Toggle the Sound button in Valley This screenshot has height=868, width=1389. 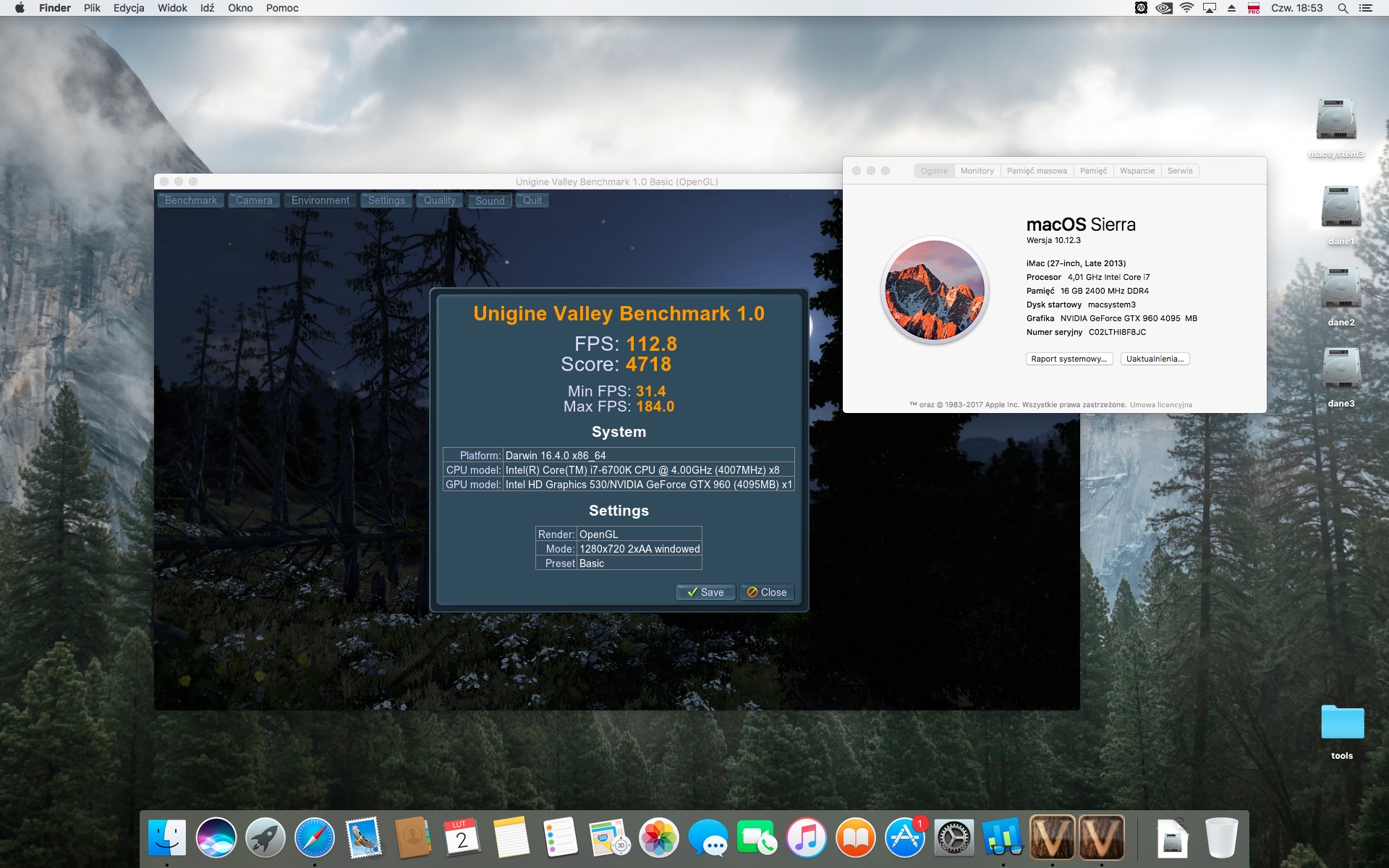coord(490,200)
